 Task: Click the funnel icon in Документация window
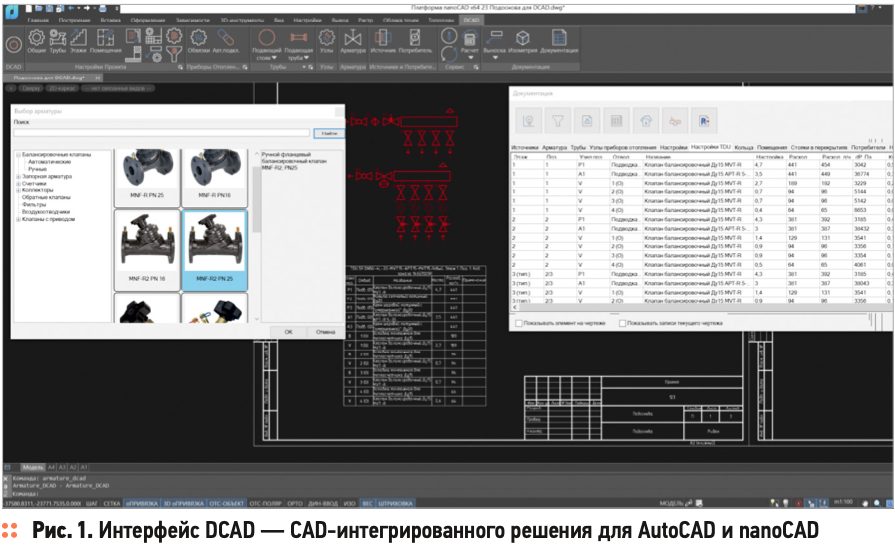click(558, 121)
